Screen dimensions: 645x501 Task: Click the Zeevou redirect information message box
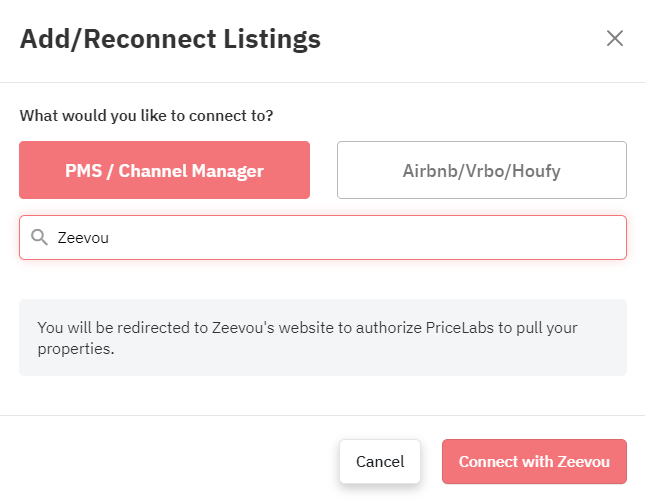tap(323, 337)
